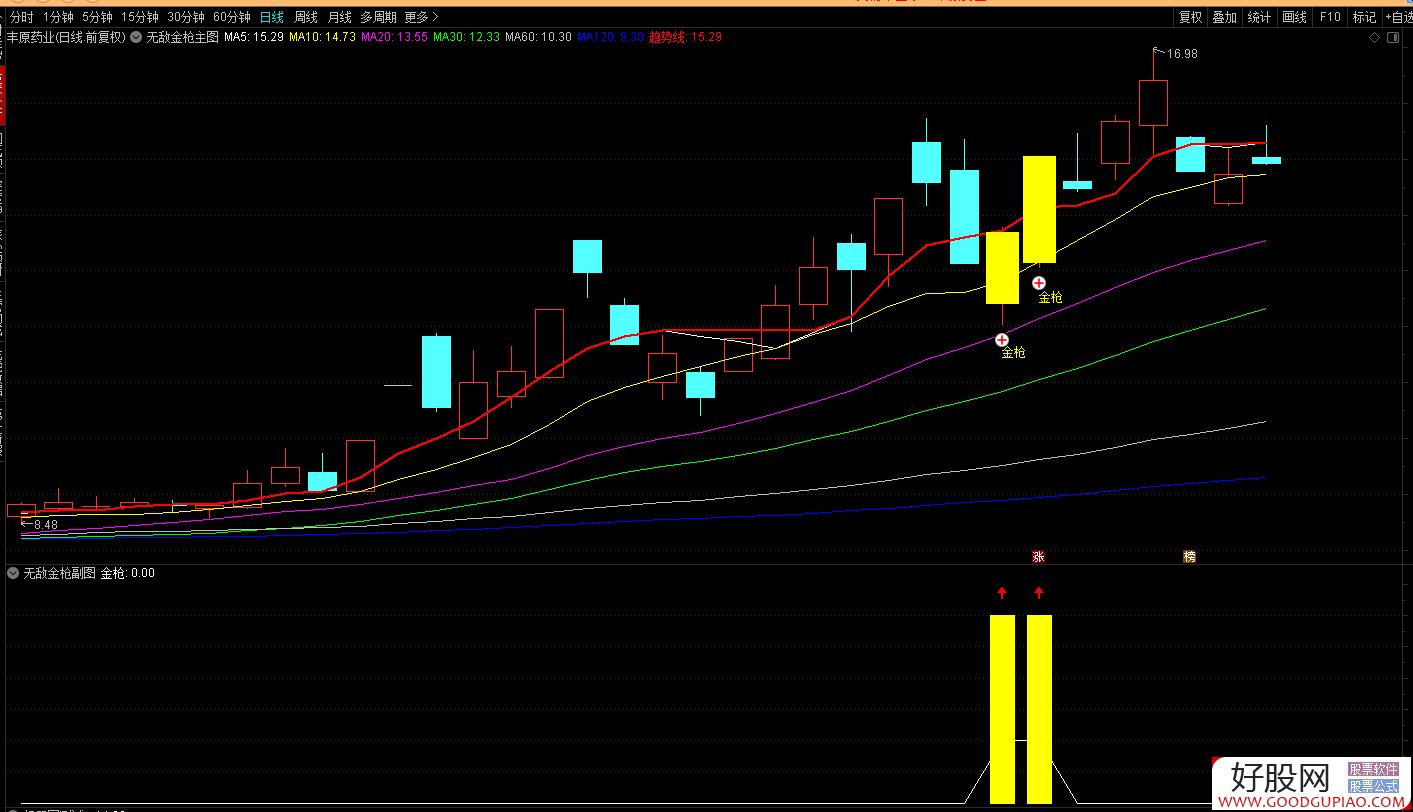
Task: Toggle the side panel icon at chart top-right
Action: 1393,38
